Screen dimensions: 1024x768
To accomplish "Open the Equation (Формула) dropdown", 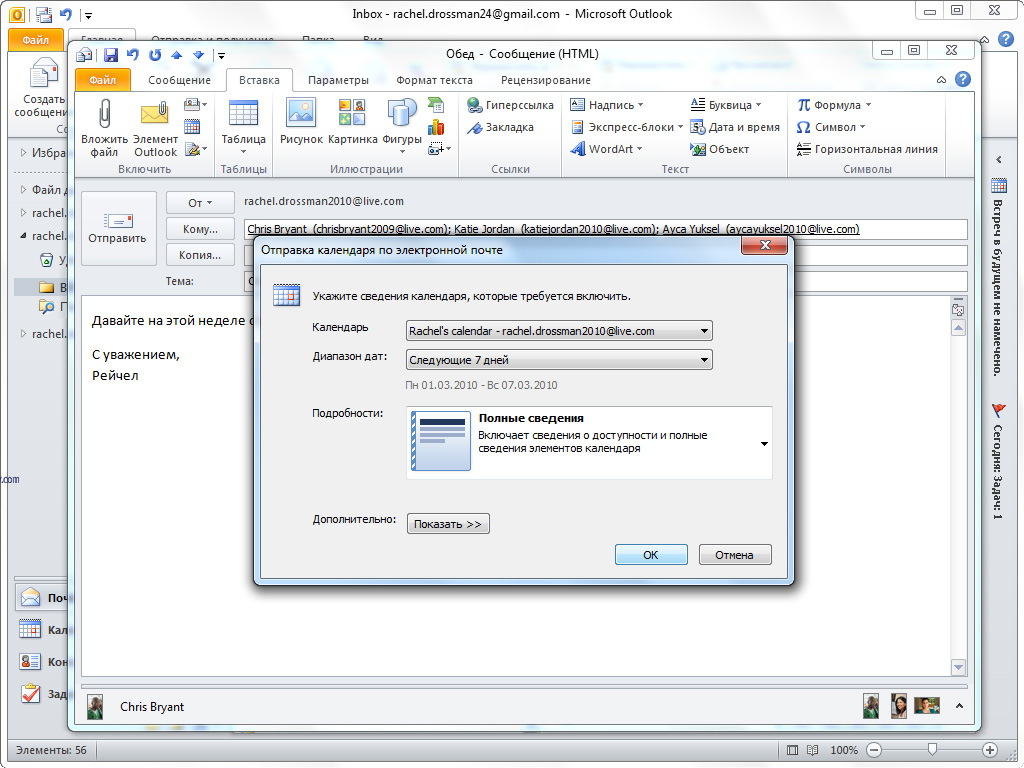I will coord(834,105).
